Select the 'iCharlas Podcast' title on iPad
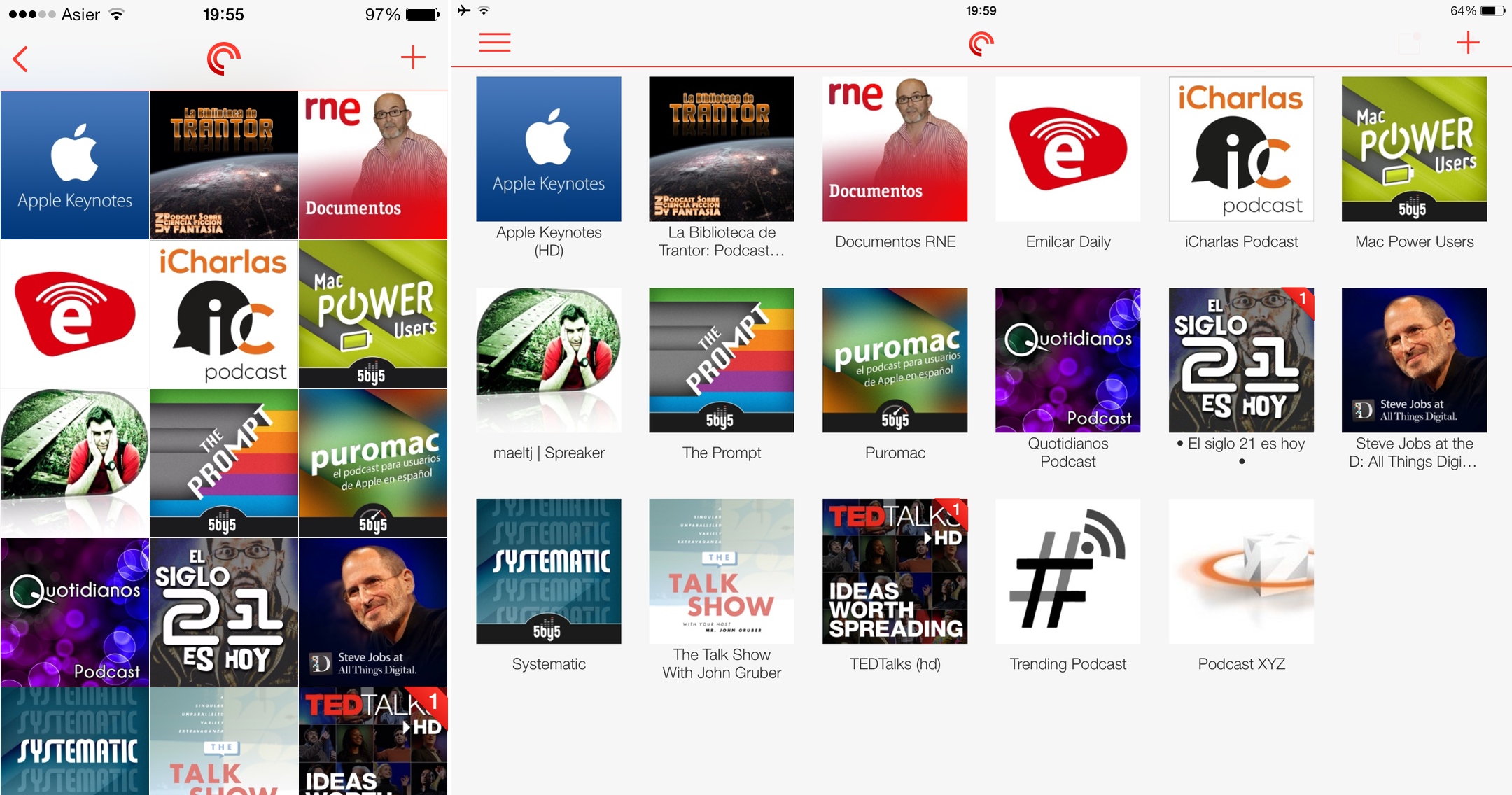 (1241, 241)
